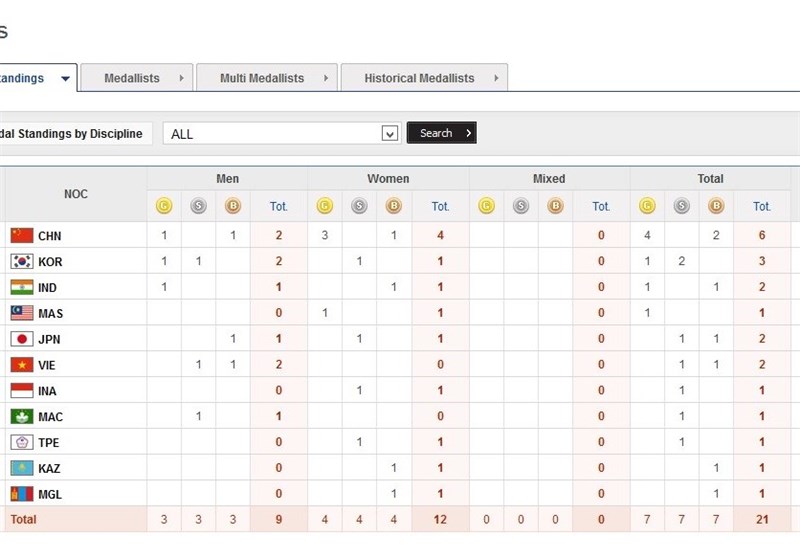This screenshot has width=800, height=557.
Task: Select the MGL country row label
Action: coord(51,494)
